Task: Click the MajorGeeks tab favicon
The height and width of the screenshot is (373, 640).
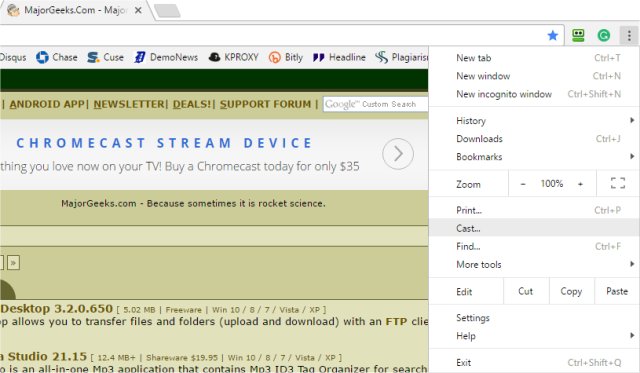Action: (13, 10)
